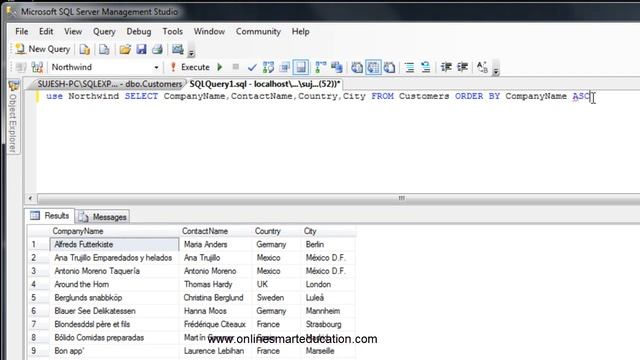
Task: Select row header number 9
Action: pyautogui.click(x=38, y=351)
